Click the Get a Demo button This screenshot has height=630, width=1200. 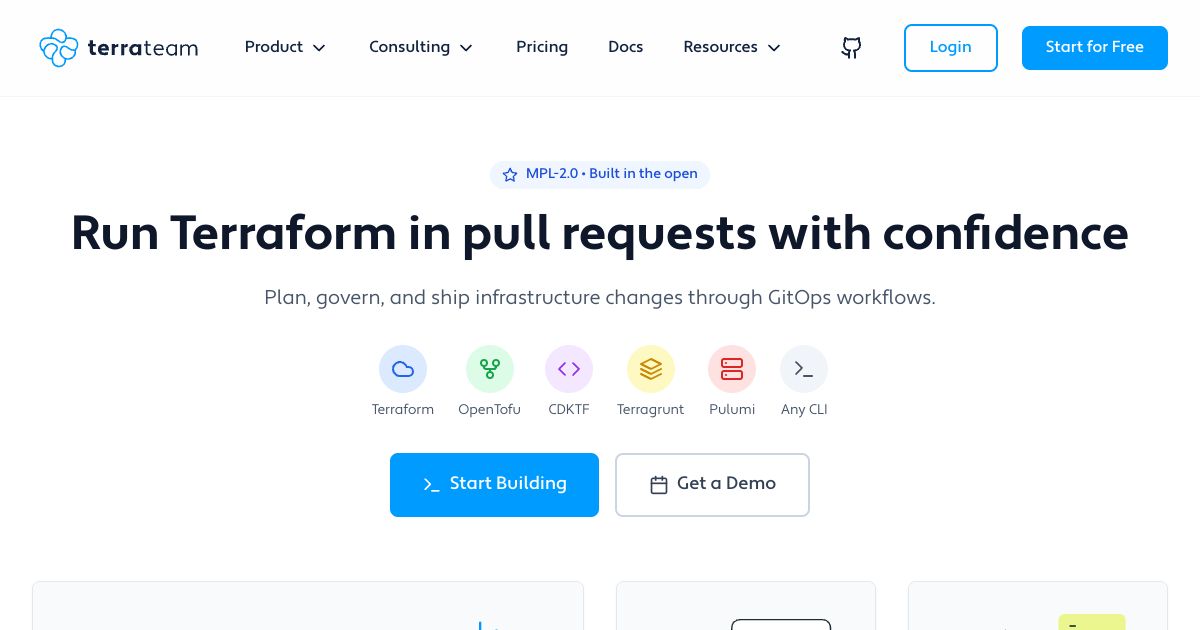(x=712, y=485)
